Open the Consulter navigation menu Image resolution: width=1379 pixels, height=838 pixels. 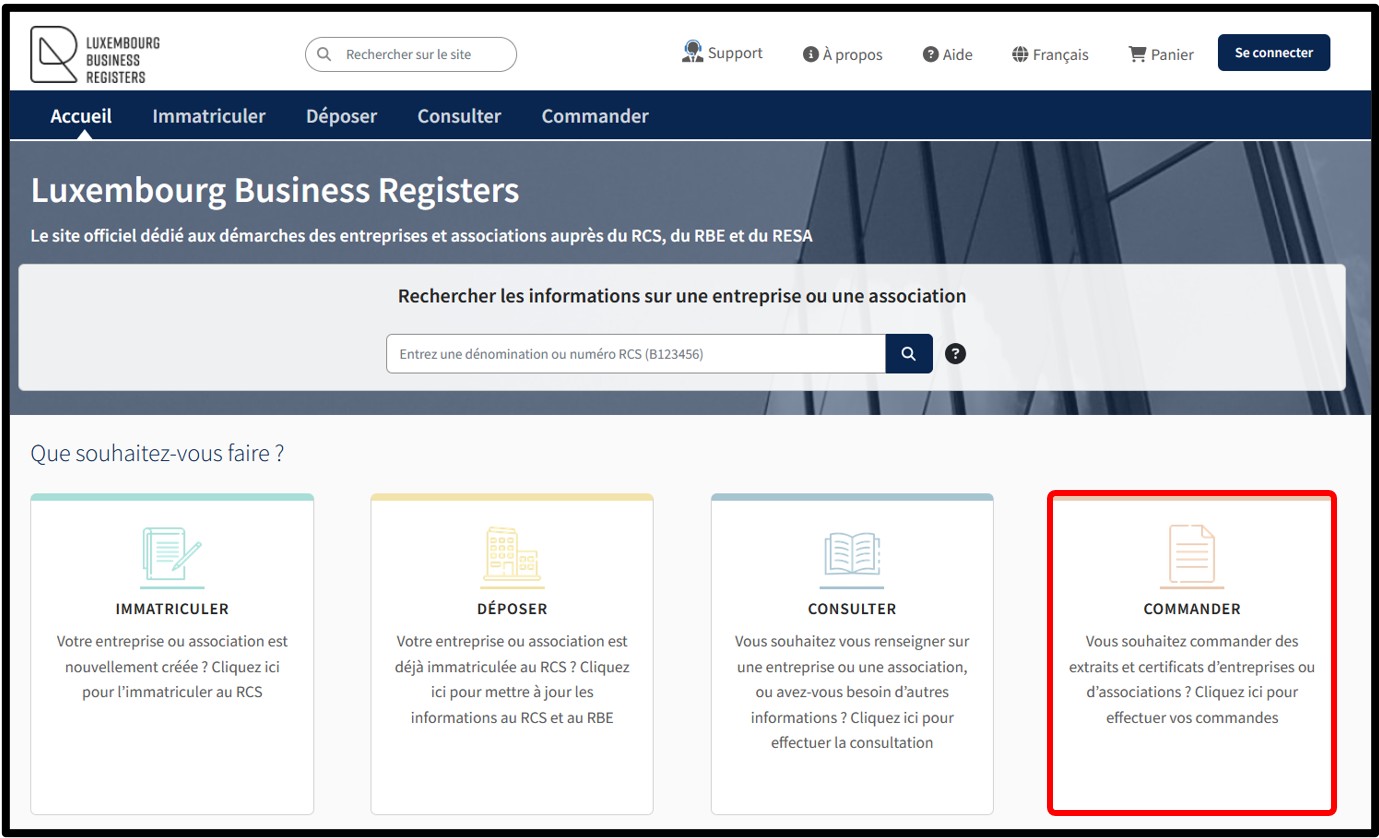point(459,116)
